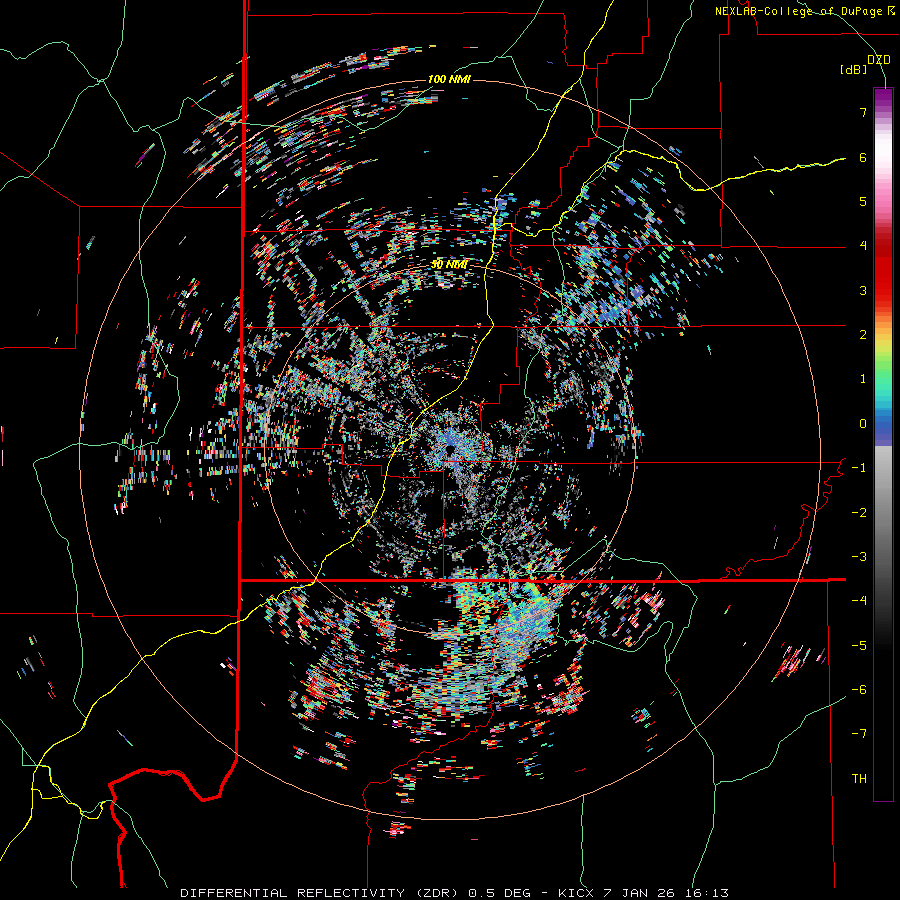Image resolution: width=900 pixels, height=900 pixels.
Task: Click the 2 value on color scale
Action: point(863,335)
